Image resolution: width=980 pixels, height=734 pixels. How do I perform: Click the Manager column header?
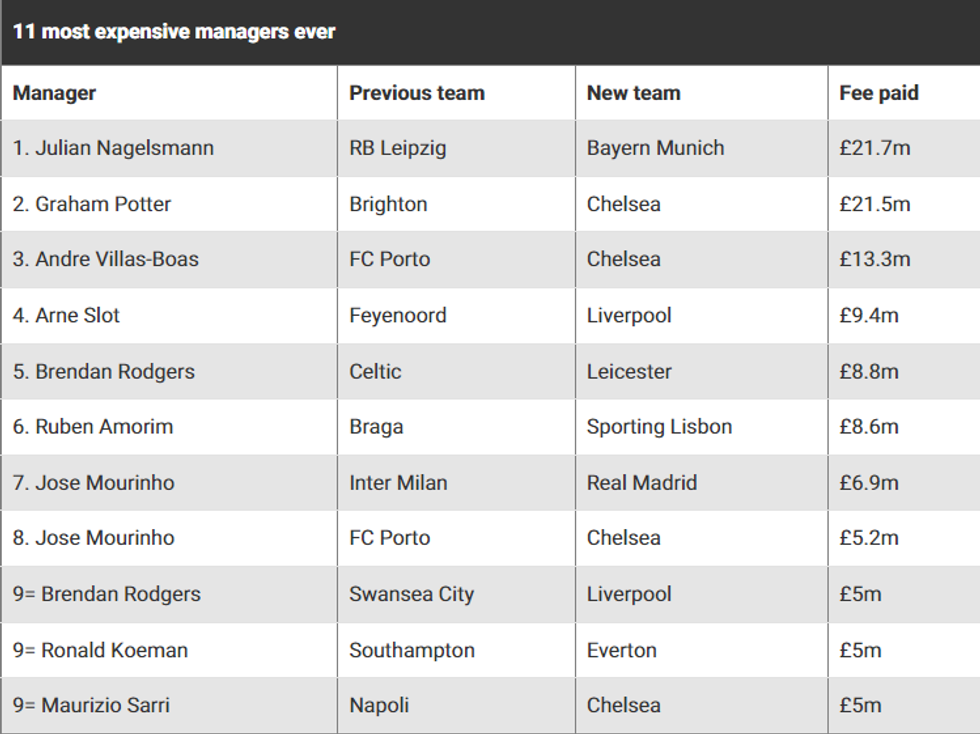pos(54,93)
